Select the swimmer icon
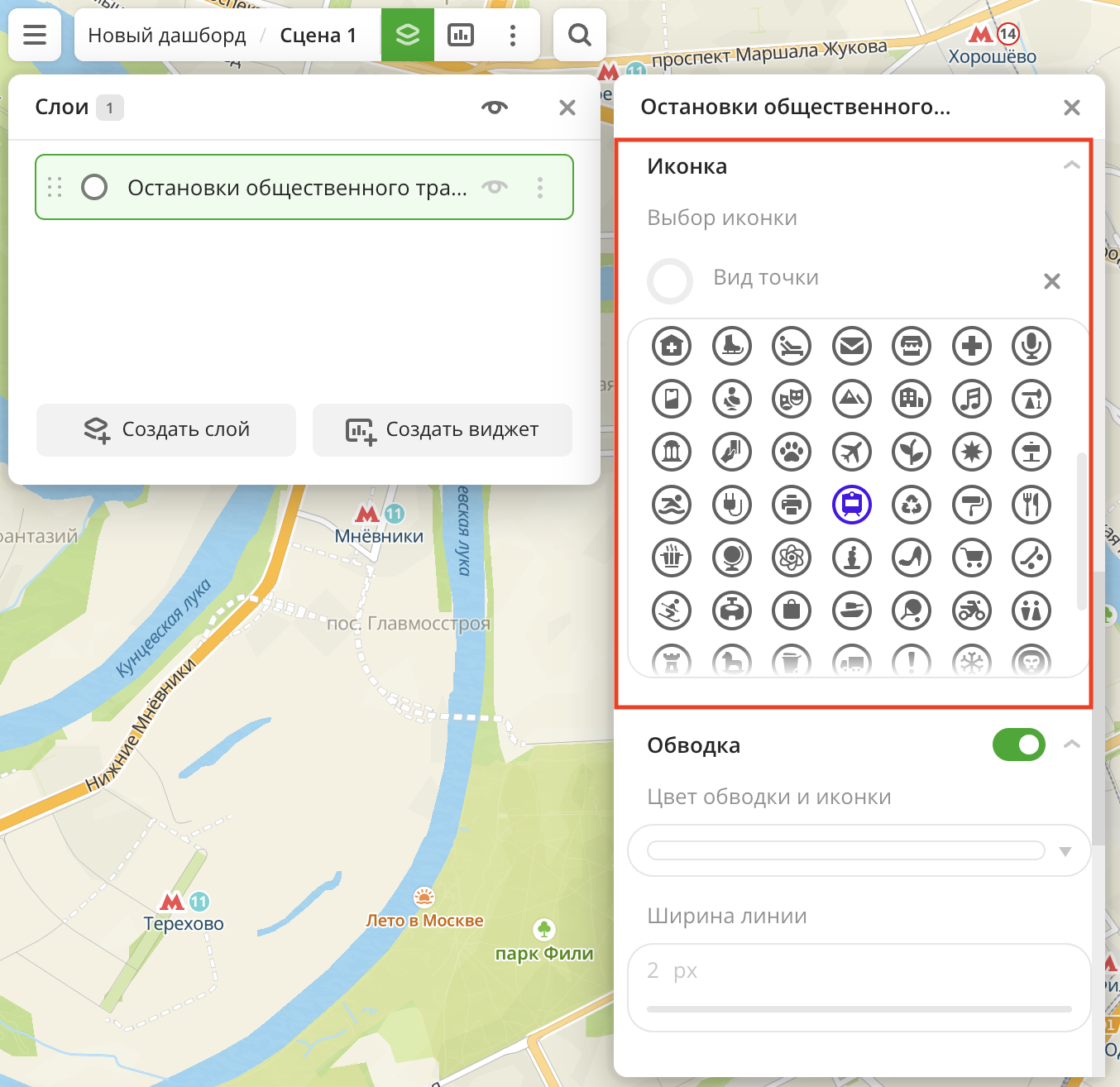 click(672, 505)
